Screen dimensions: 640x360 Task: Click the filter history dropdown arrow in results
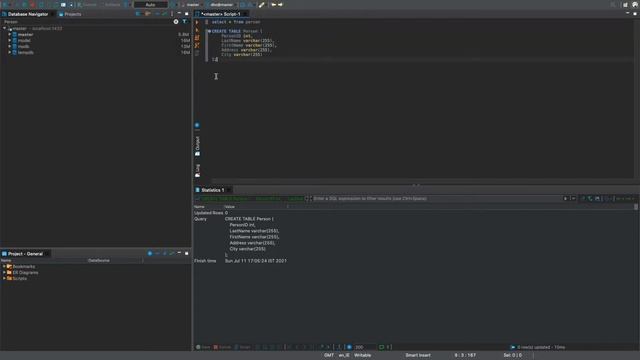[x=573, y=198]
